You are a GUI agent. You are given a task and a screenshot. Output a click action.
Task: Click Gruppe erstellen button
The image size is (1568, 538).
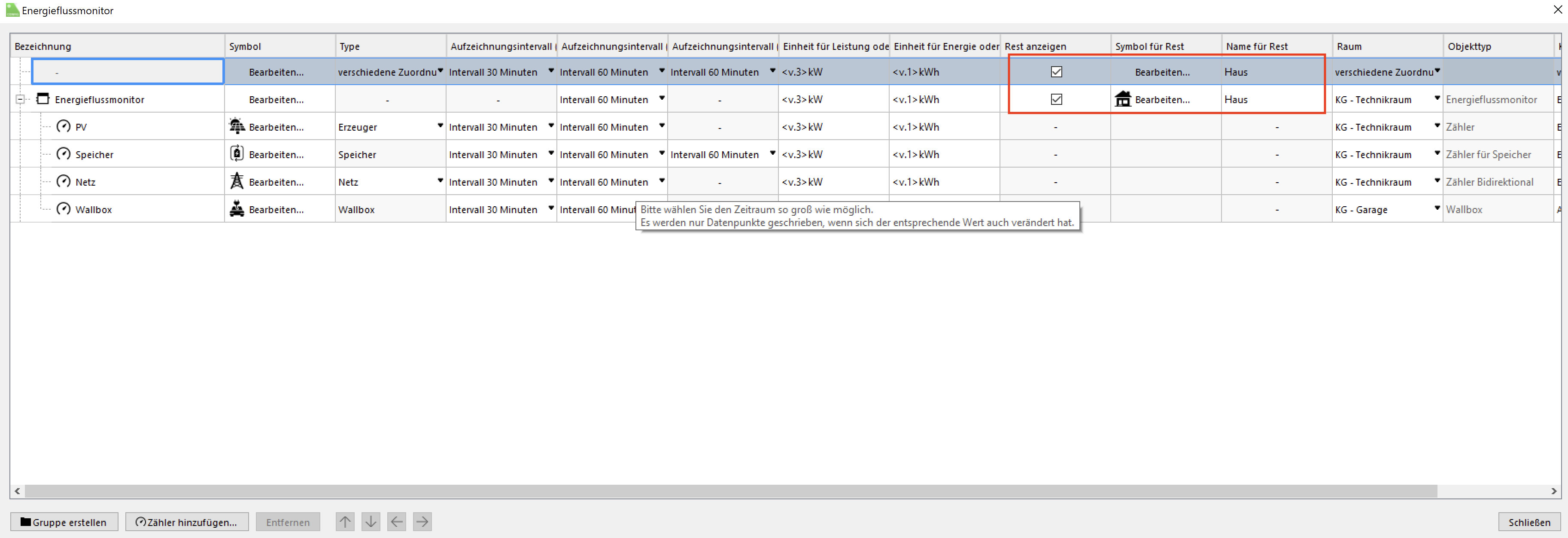click(x=64, y=522)
